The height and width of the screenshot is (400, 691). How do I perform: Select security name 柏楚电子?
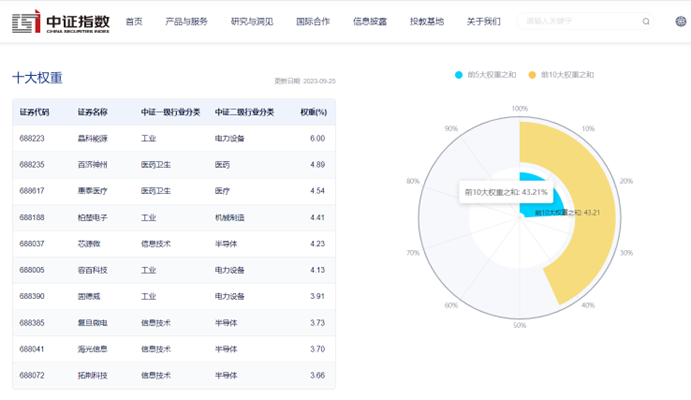pyautogui.click(x=93, y=217)
